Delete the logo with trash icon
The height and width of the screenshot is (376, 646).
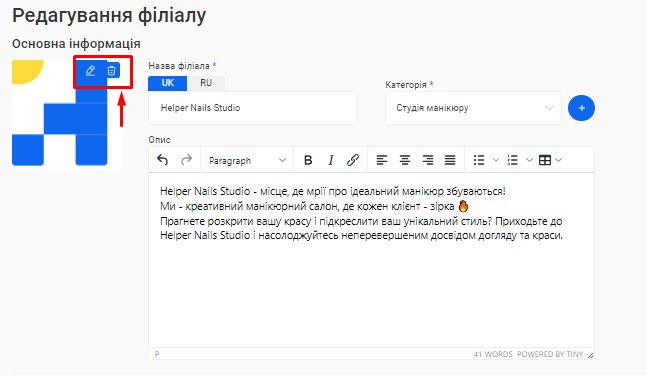click(112, 71)
